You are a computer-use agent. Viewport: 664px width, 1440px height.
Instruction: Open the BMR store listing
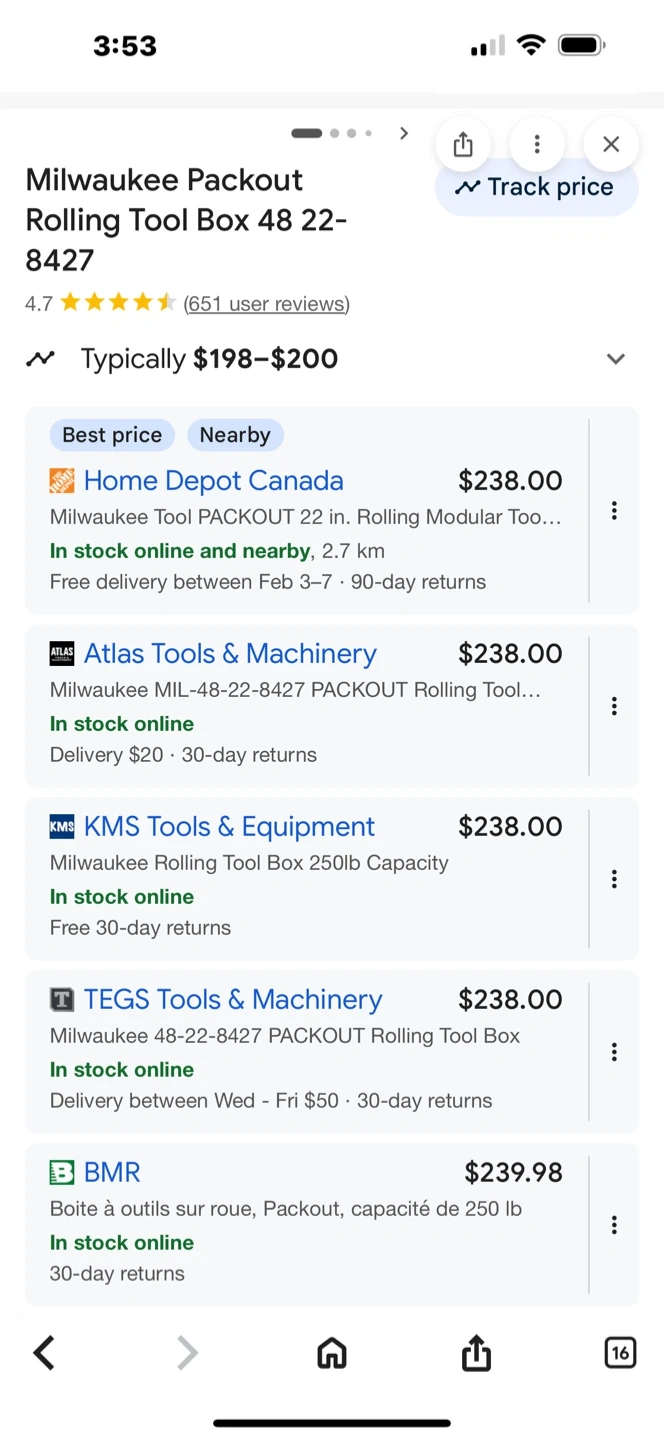112,1172
